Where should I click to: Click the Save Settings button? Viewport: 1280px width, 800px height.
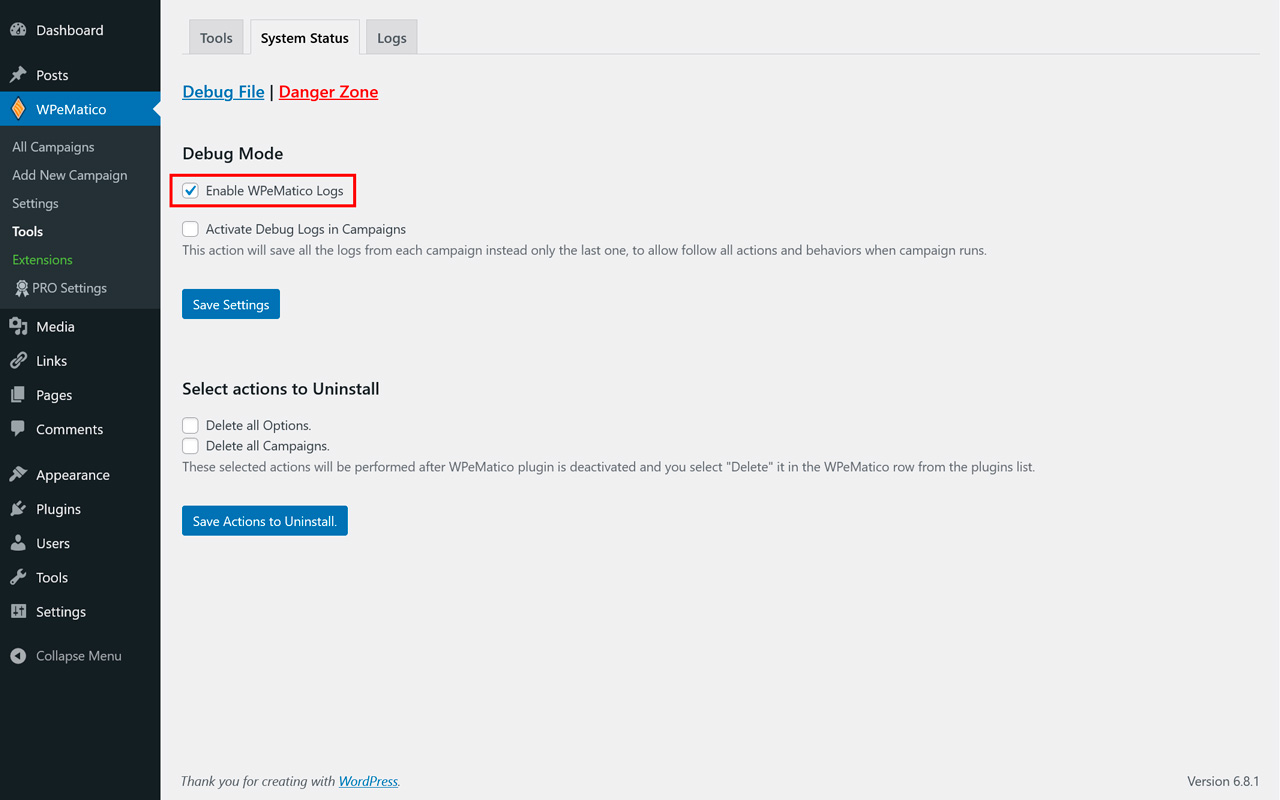pyautogui.click(x=231, y=304)
